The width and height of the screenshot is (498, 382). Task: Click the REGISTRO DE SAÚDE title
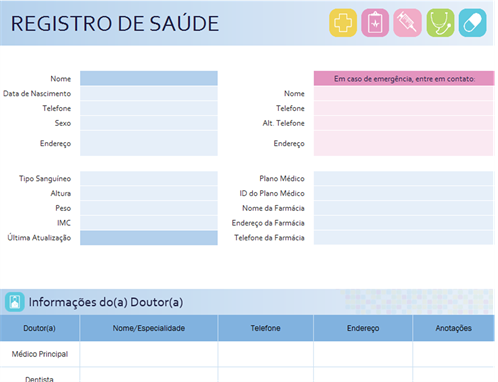click(115, 24)
